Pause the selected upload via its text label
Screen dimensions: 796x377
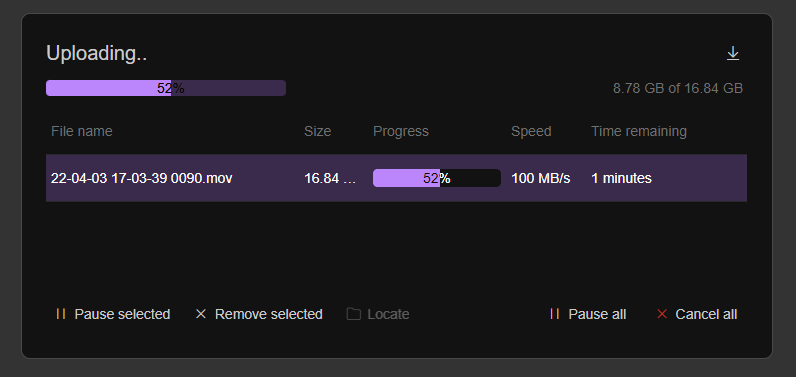click(x=122, y=315)
